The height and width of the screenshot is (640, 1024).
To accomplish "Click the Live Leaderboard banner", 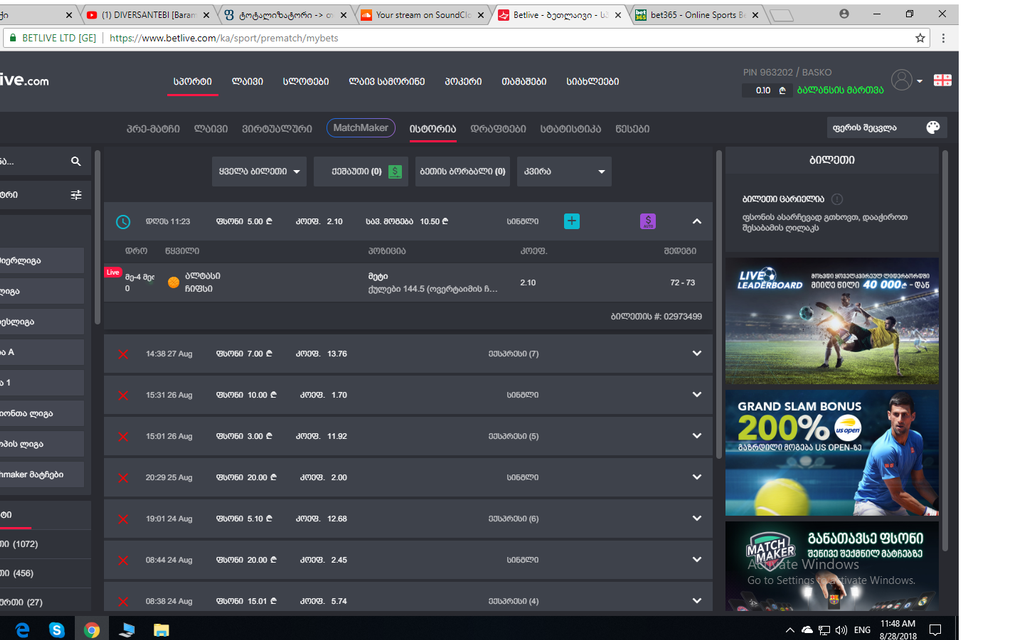I will pyautogui.click(x=832, y=321).
